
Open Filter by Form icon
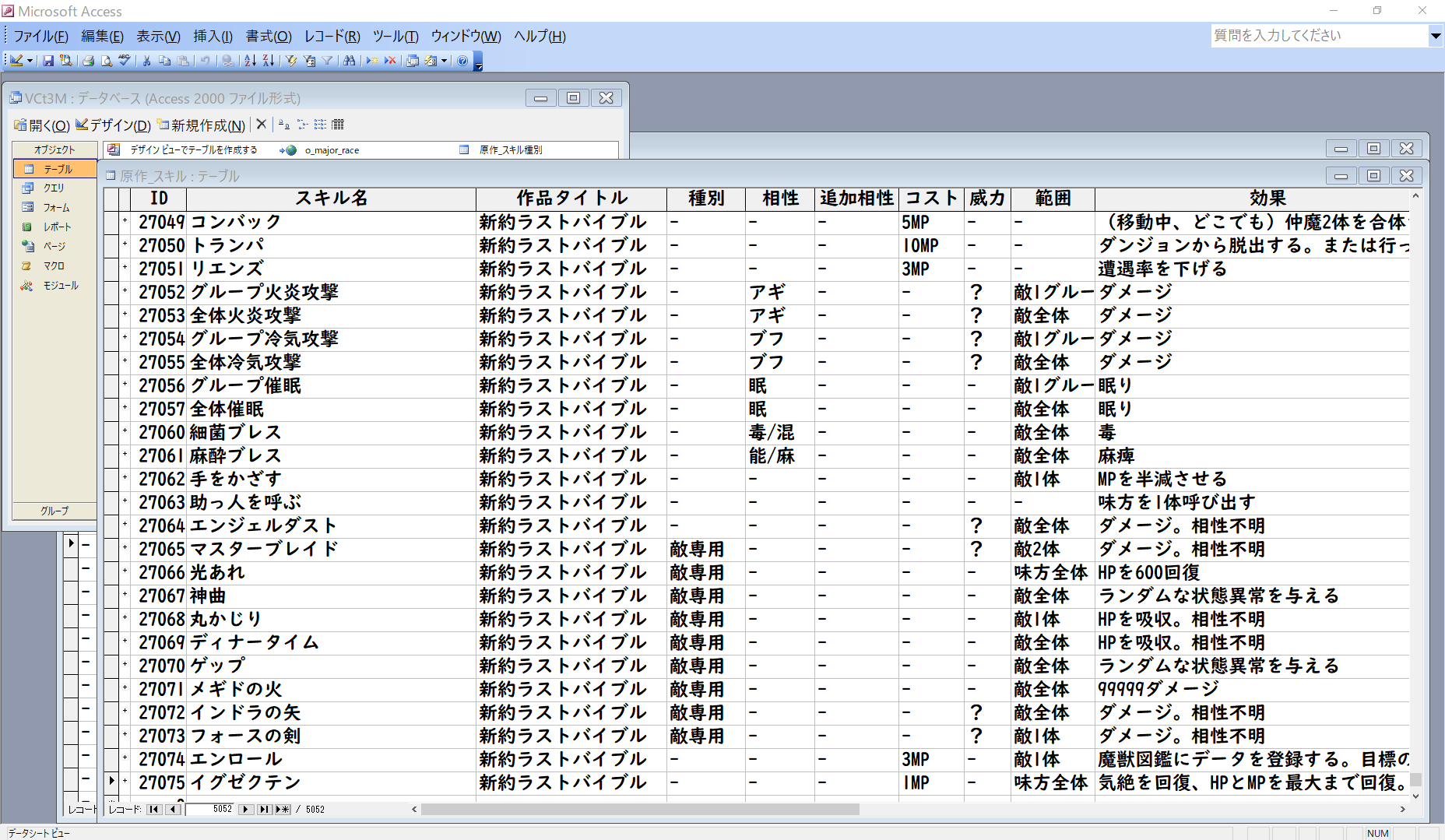tap(309, 61)
